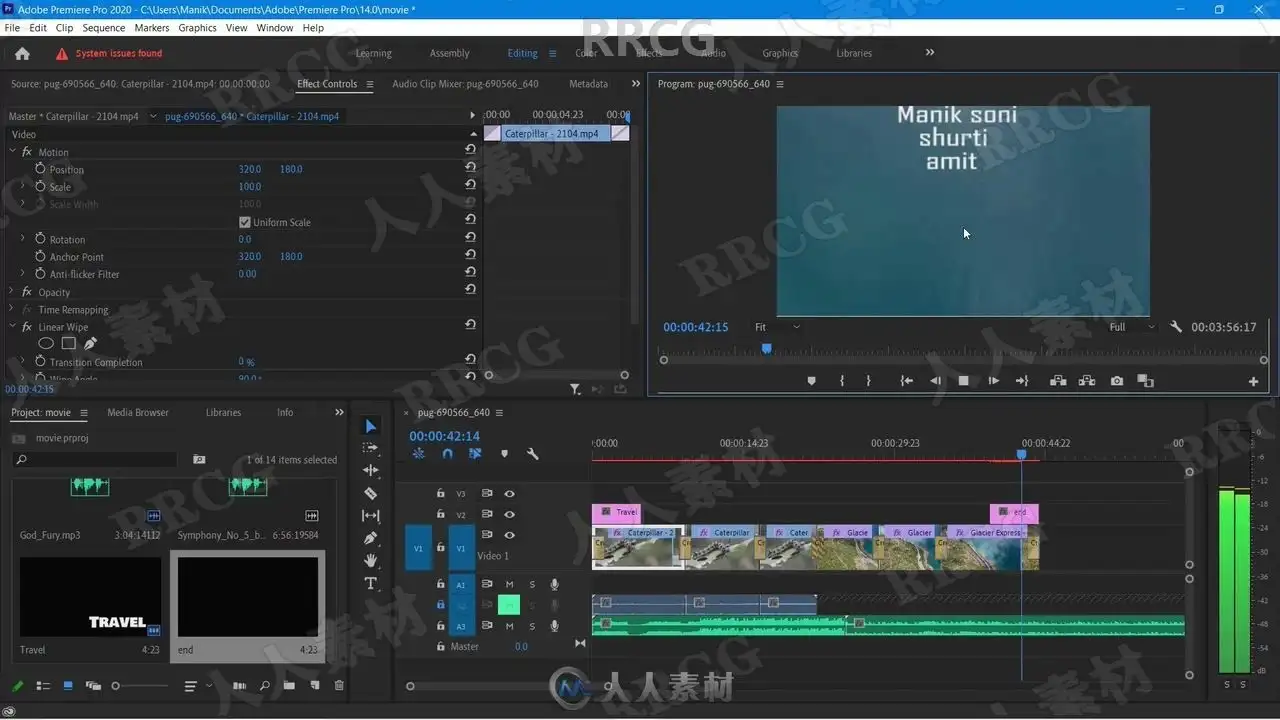Open the Program monitor Settings wrench
Image resolution: width=1280 pixels, height=720 pixels.
point(1176,327)
